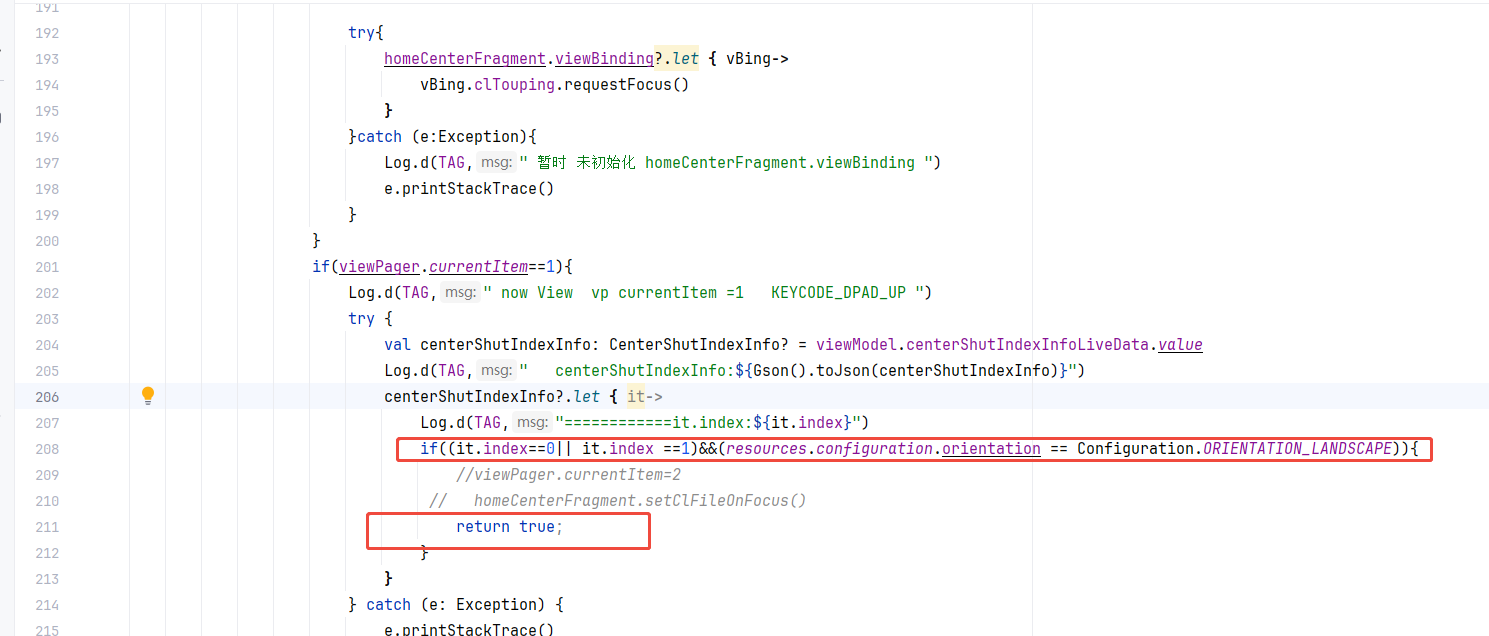
Task: Click the highlighted it-> on line 206
Action: 644,397
